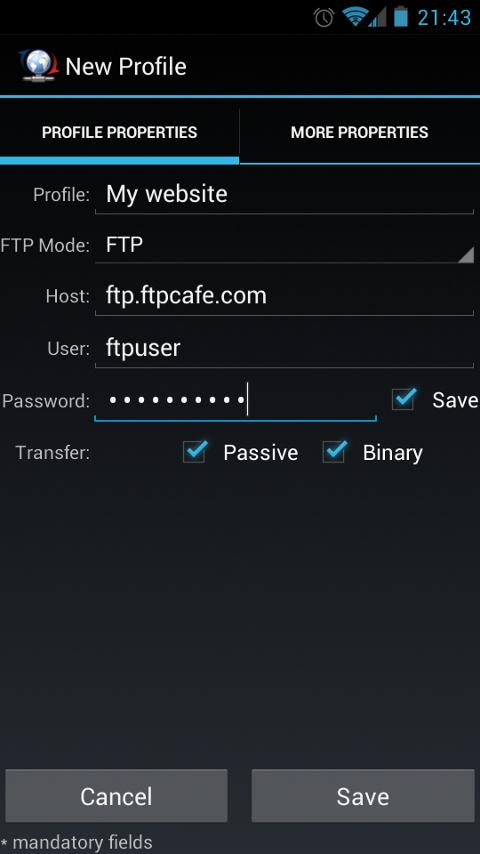Tap the FTP Mode spinner arrow
The image size is (480, 854).
465,255
